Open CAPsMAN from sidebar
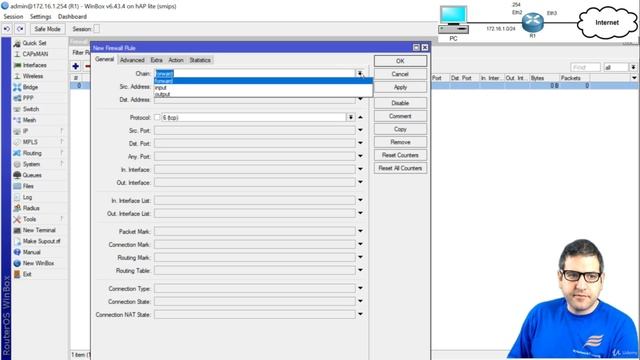This screenshot has height=360, width=640. pyautogui.click(x=35, y=54)
